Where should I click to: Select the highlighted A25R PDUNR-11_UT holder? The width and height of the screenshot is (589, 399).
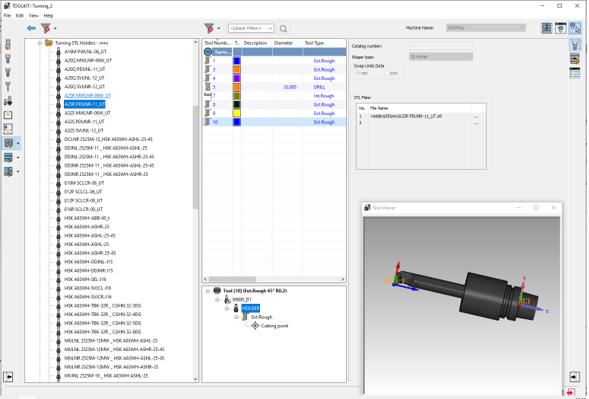coord(85,104)
